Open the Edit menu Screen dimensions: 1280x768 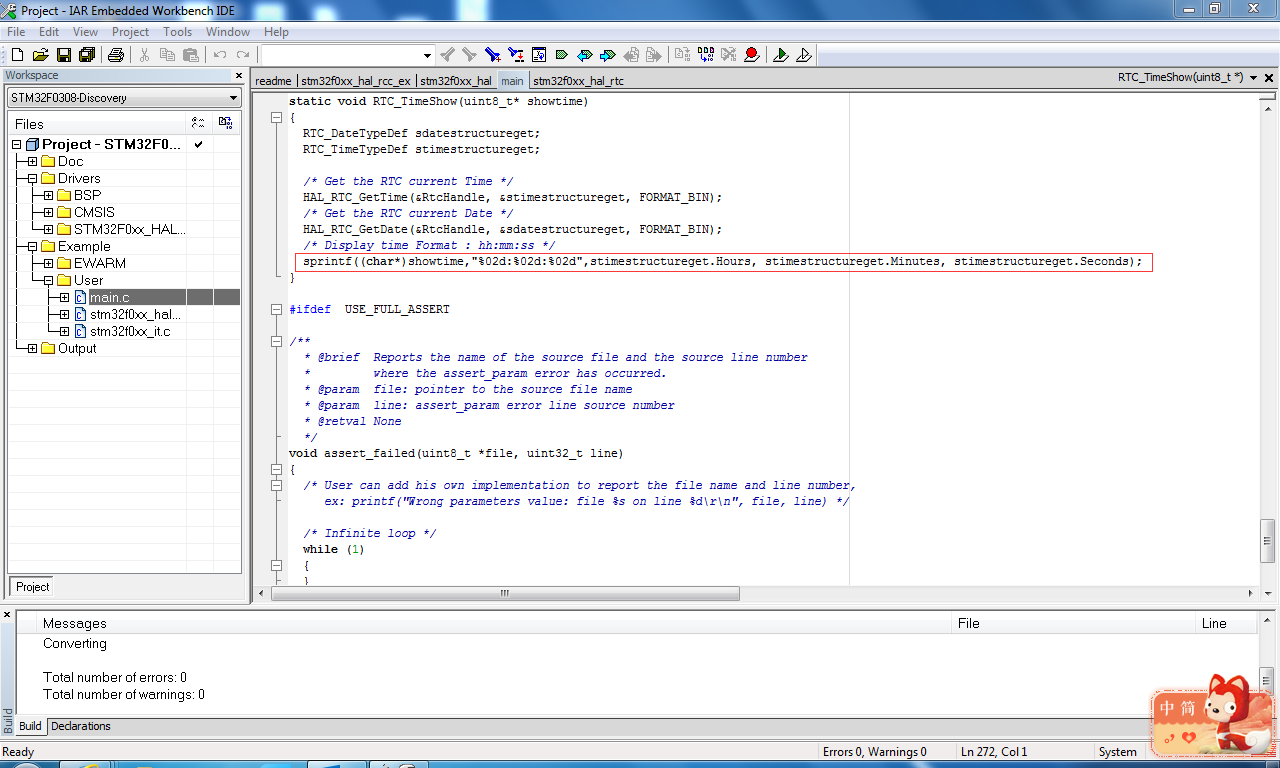click(49, 32)
